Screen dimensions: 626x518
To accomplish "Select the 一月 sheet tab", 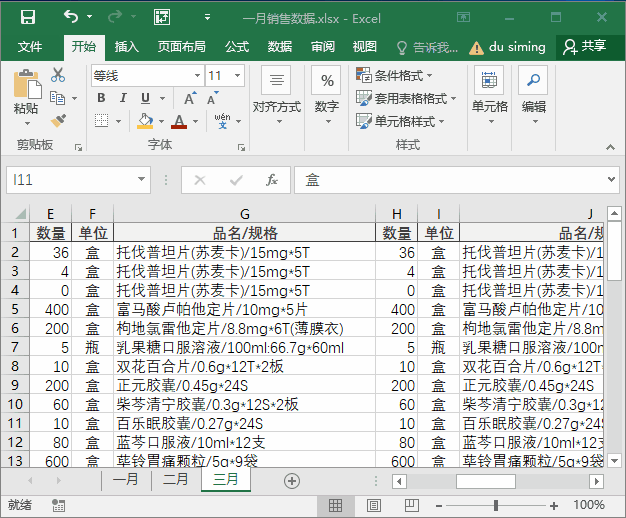I will tap(126, 479).
